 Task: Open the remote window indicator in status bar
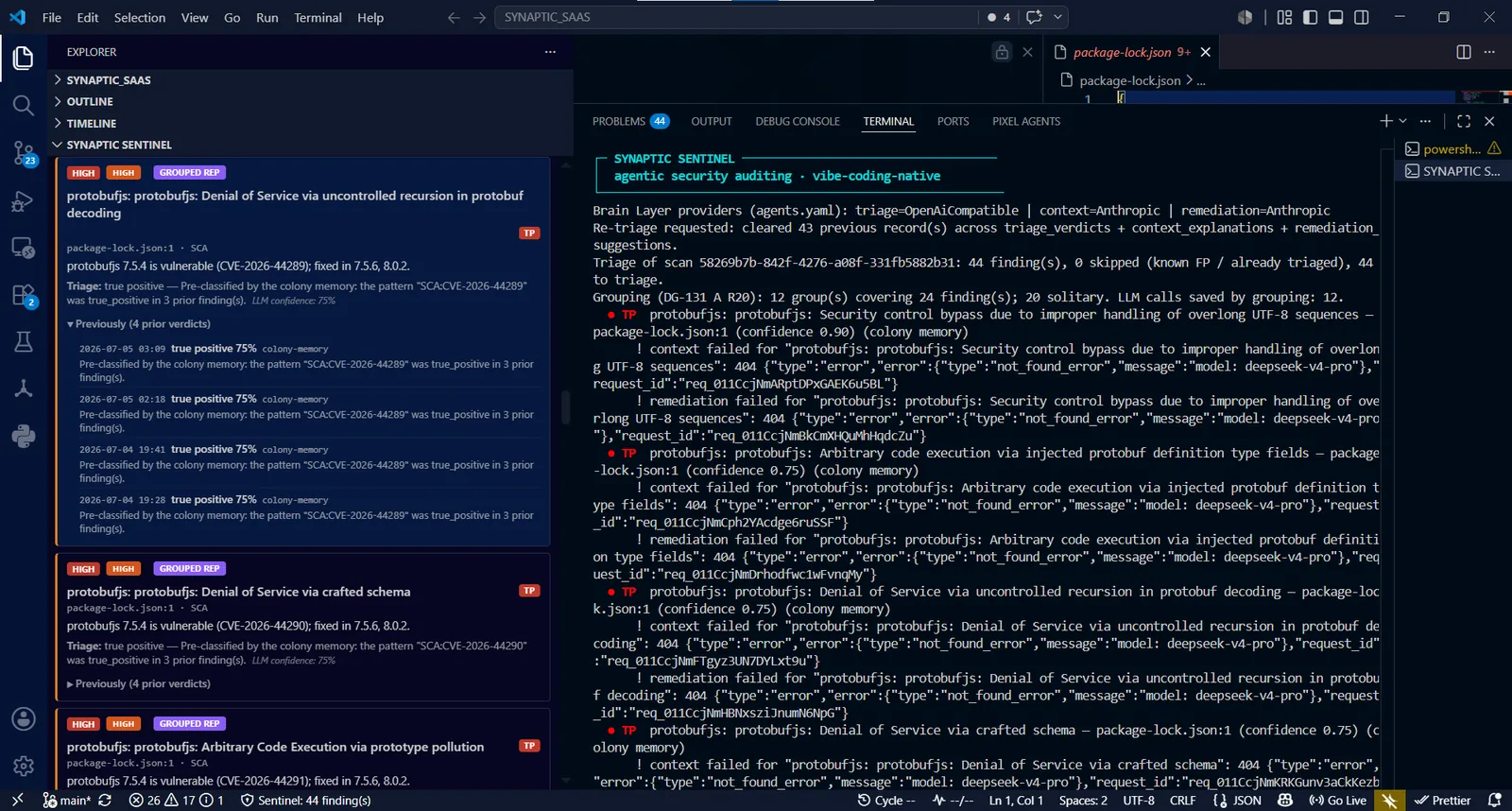click(x=17, y=801)
